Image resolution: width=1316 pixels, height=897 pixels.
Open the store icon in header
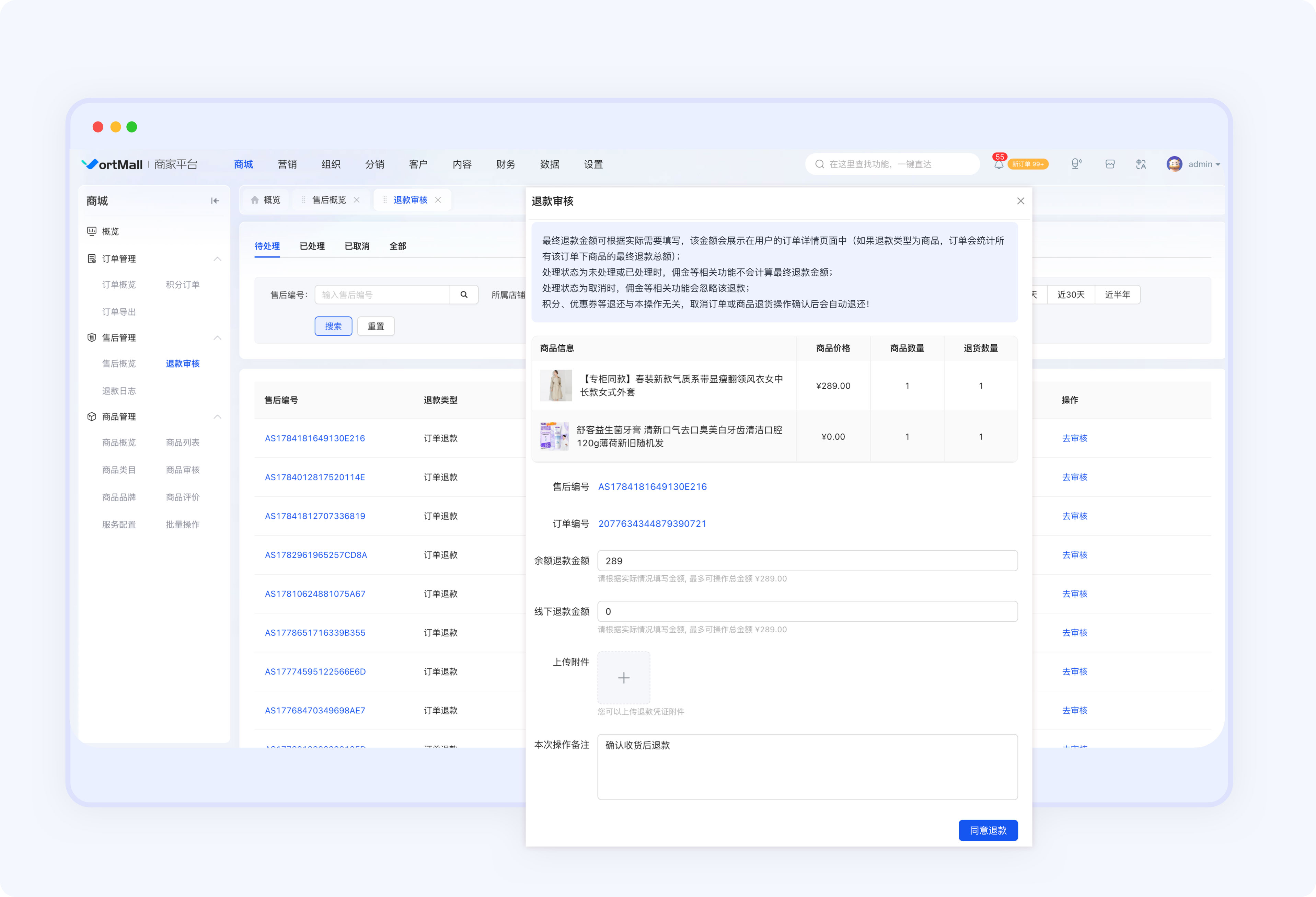click(x=1110, y=164)
